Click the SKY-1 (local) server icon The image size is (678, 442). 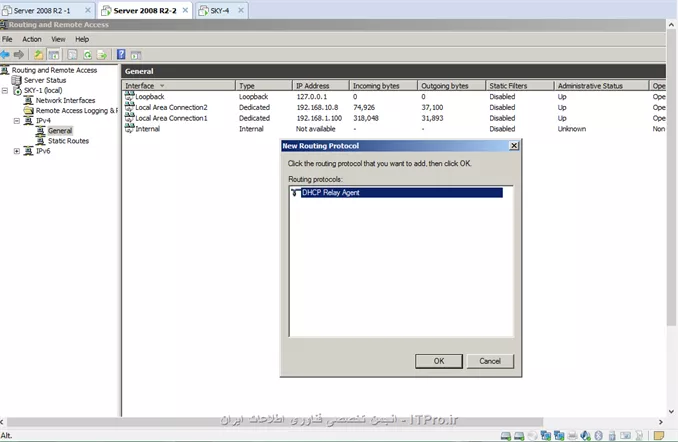(17, 90)
